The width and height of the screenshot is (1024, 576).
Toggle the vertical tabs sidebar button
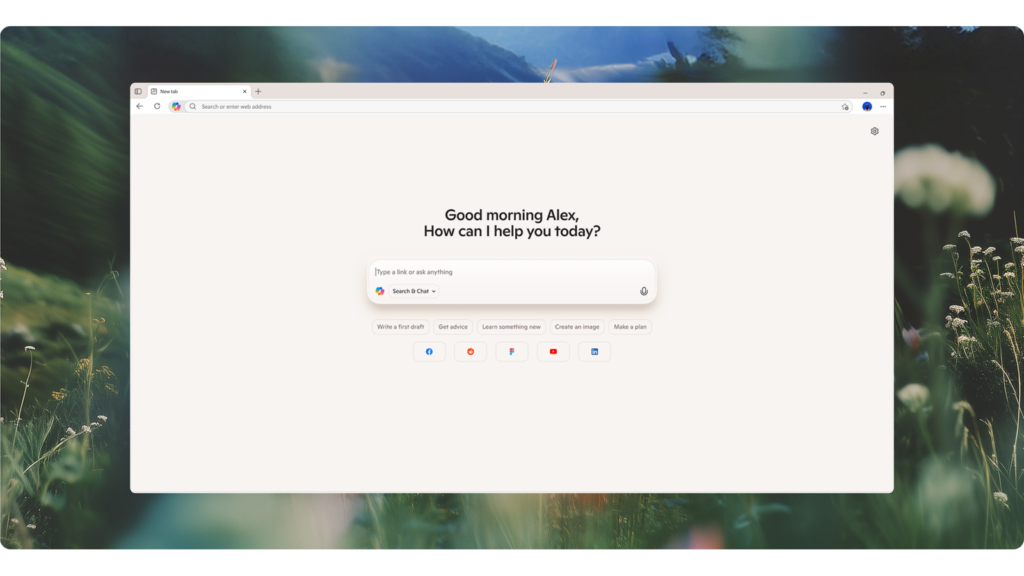pos(138,91)
